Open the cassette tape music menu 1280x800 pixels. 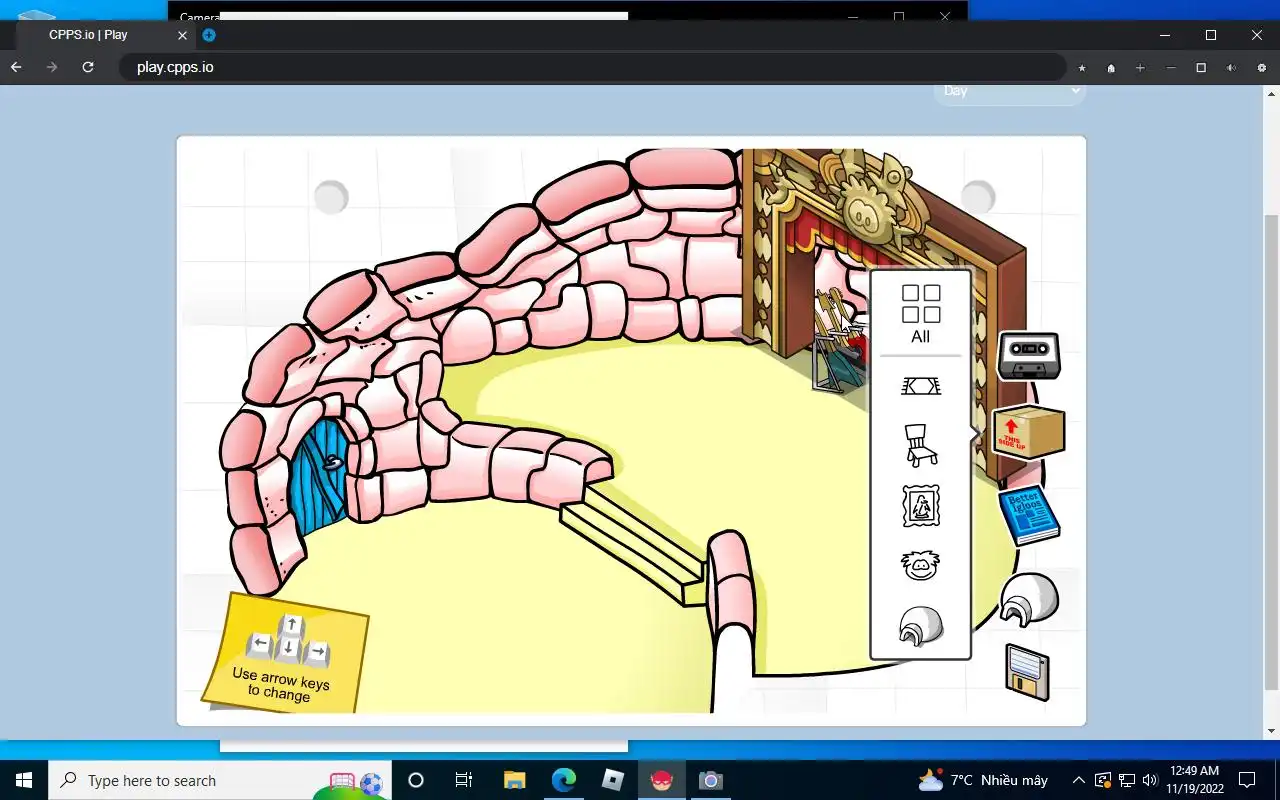(1028, 355)
